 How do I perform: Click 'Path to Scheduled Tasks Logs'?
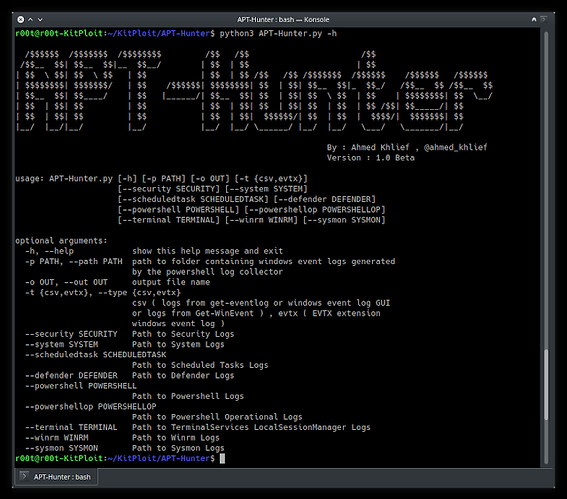[200, 365]
